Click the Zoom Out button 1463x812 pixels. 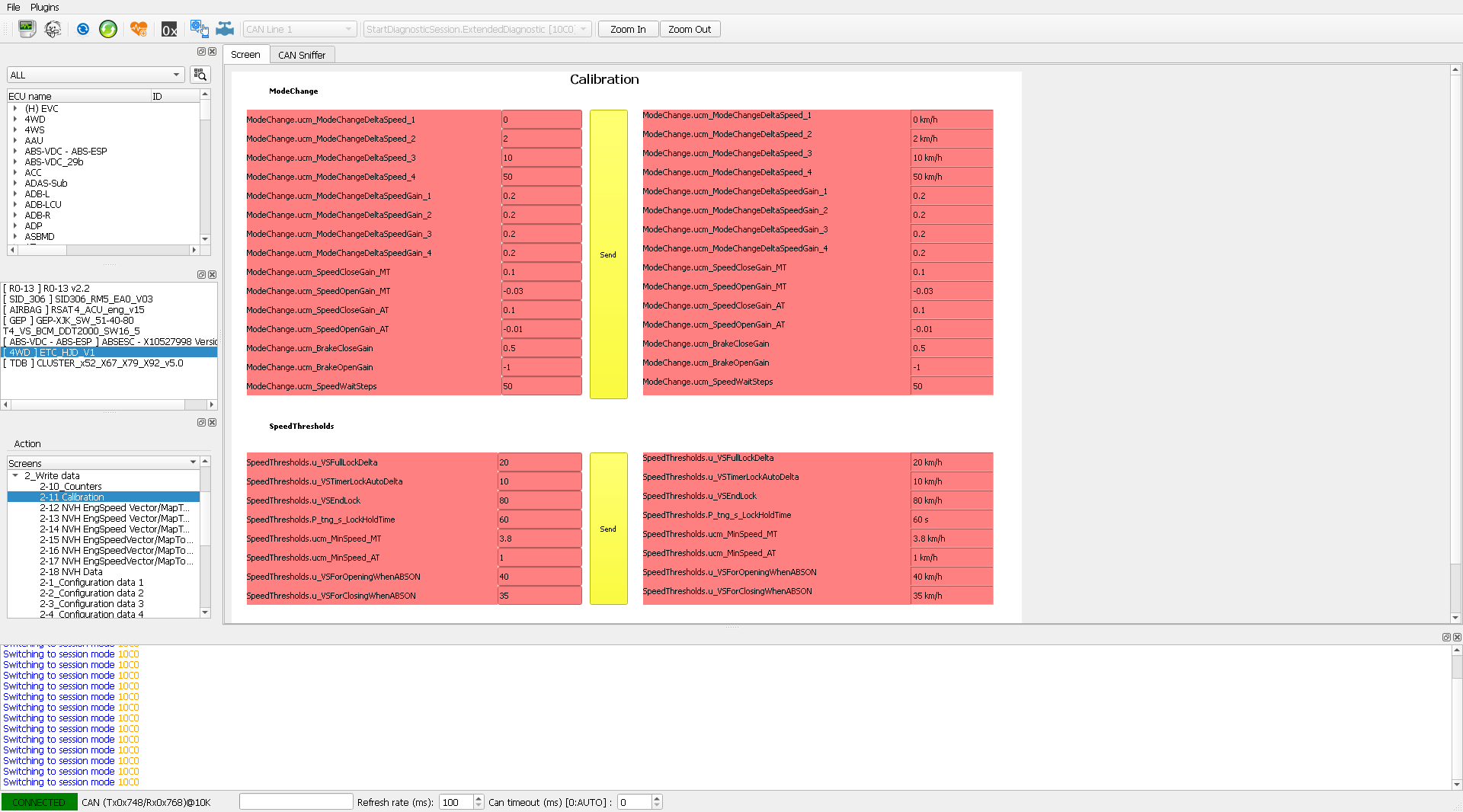pos(690,29)
